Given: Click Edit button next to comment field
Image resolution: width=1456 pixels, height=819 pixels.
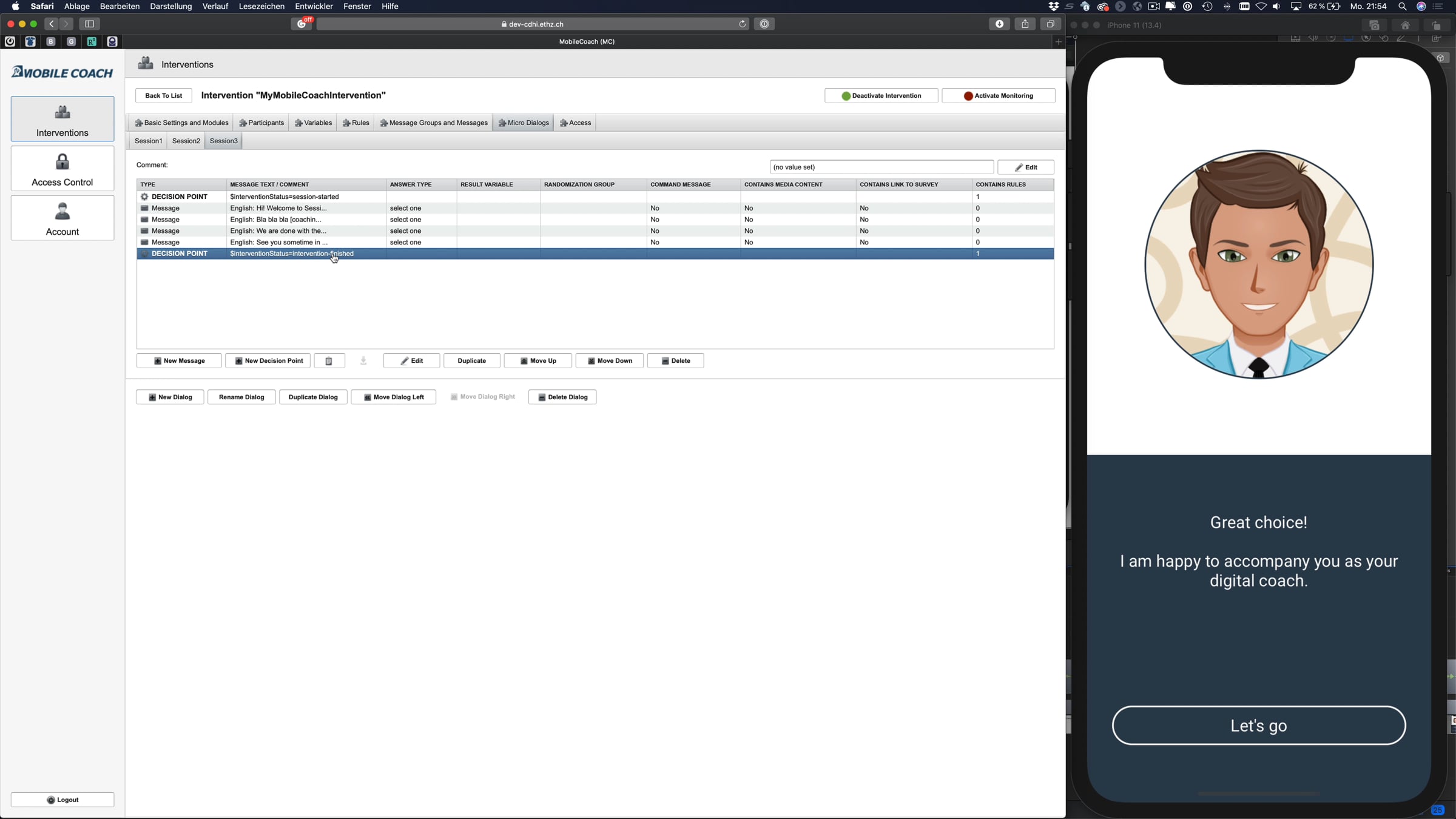Looking at the screenshot, I should (1026, 167).
